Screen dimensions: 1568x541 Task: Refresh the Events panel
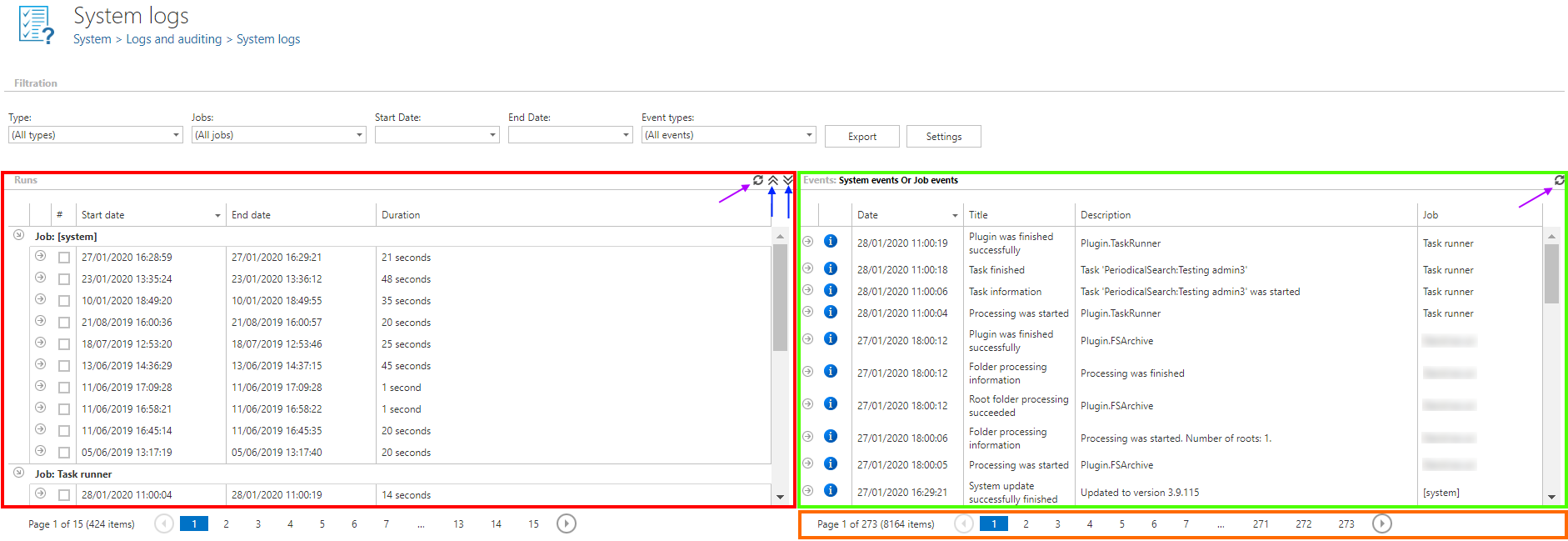pyautogui.click(x=1559, y=180)
